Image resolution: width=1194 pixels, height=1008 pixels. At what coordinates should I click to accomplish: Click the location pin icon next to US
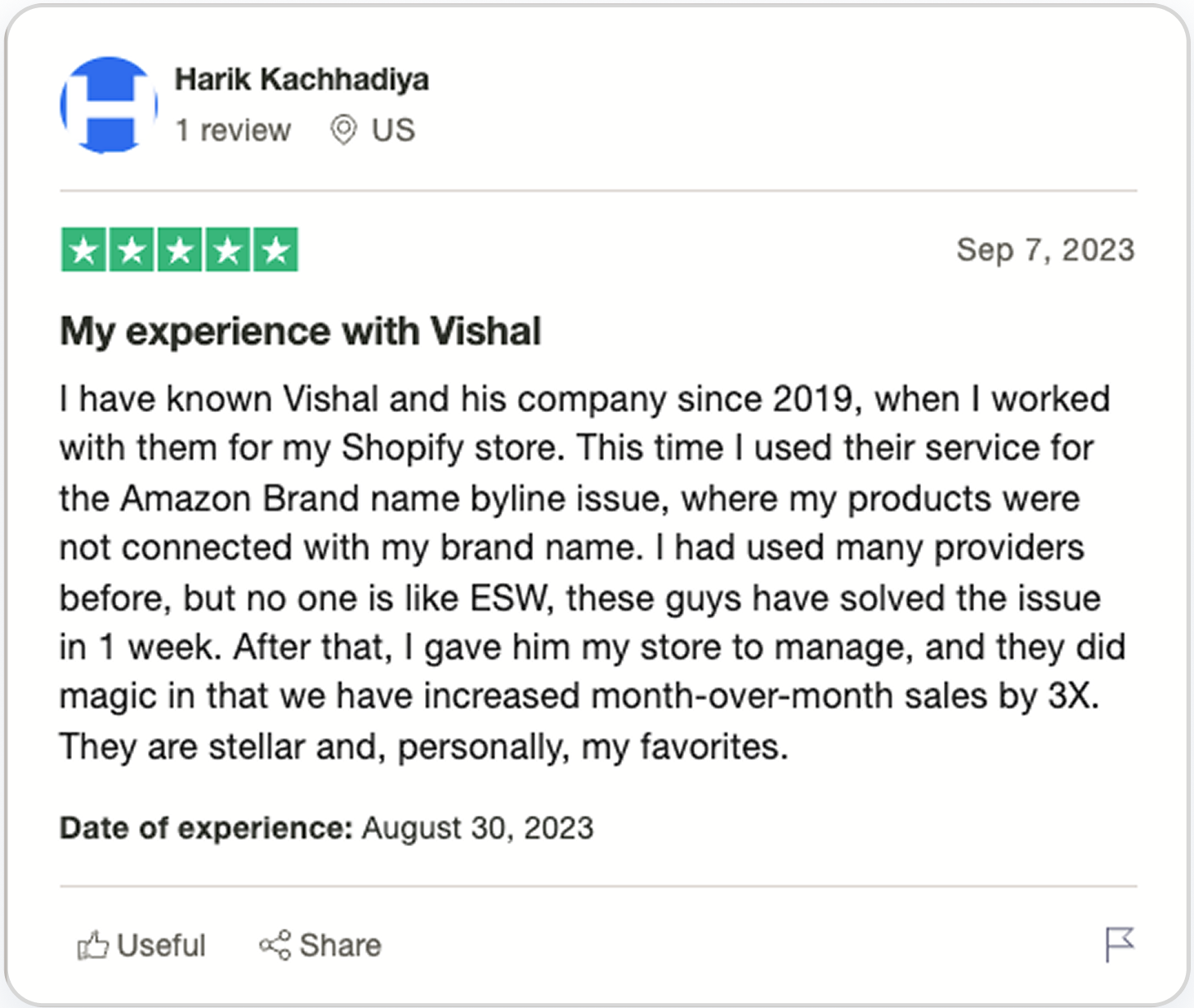342,129
